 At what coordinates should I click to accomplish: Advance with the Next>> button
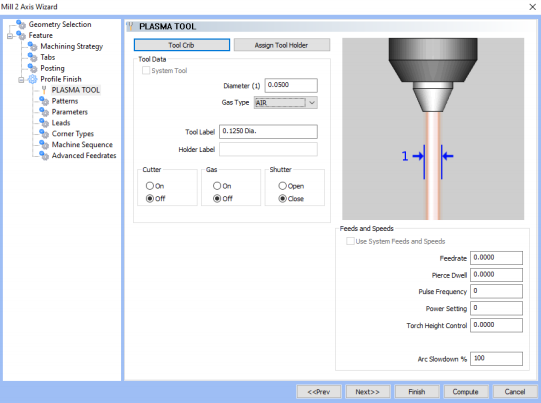pos(368,392)
